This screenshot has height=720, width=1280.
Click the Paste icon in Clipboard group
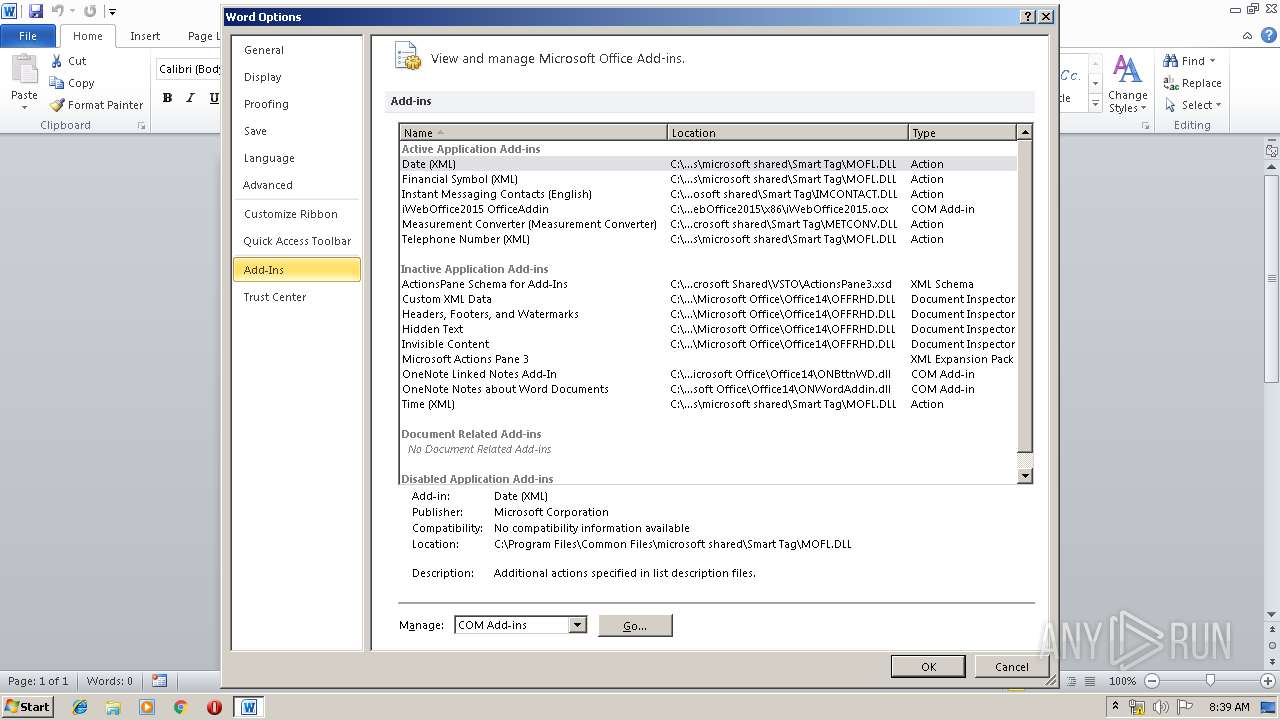click(24, 72)
